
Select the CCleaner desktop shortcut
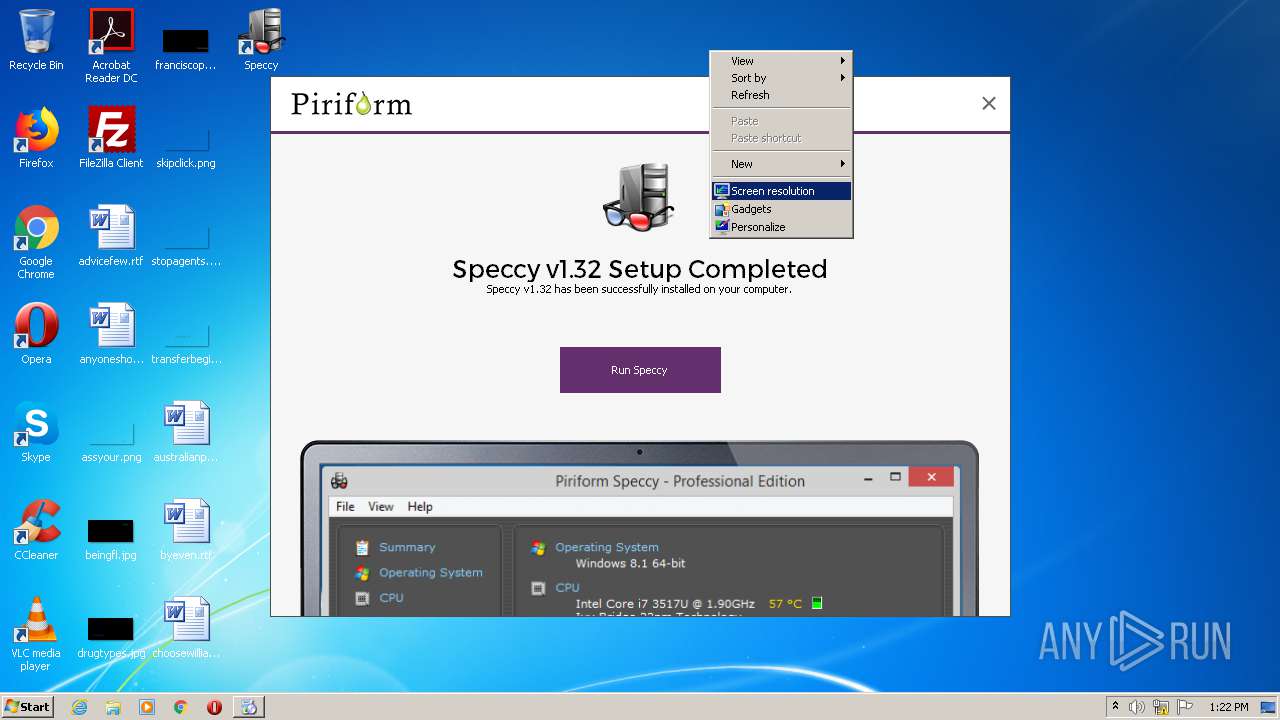[x=36, y=530]
